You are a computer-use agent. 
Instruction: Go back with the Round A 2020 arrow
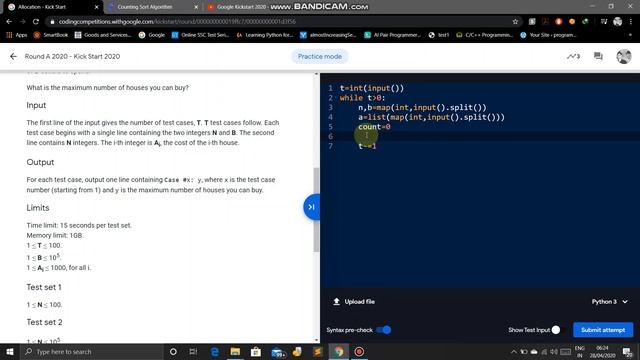[13, 56]
